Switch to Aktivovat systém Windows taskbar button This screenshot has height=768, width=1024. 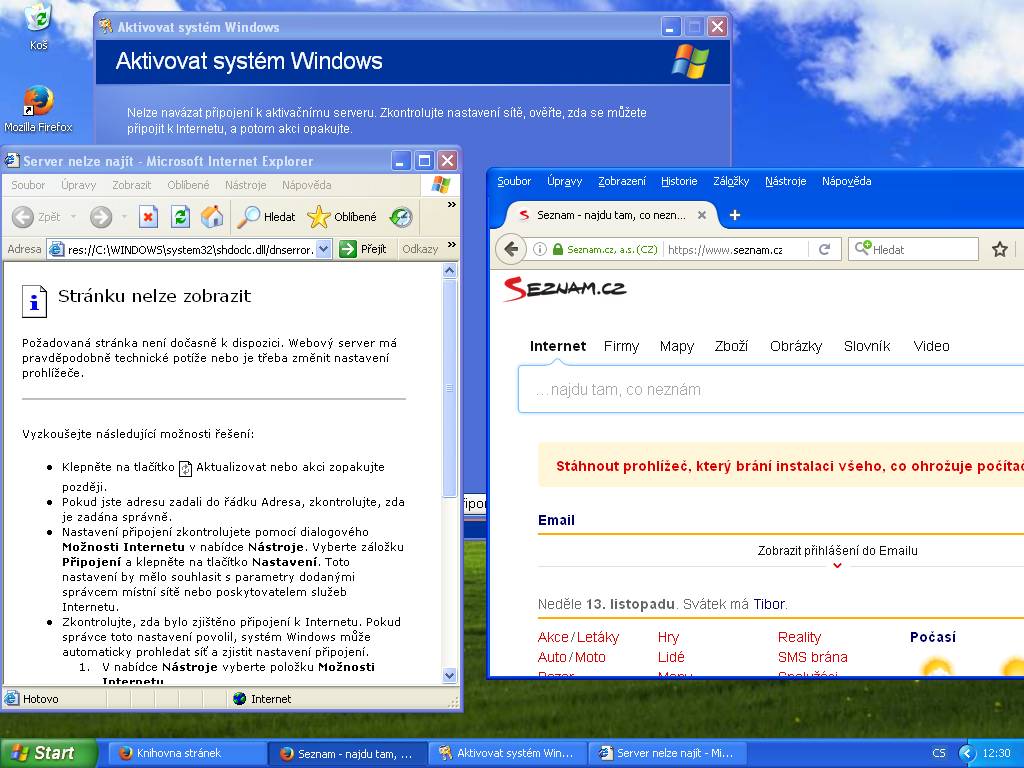coord(507,753)
